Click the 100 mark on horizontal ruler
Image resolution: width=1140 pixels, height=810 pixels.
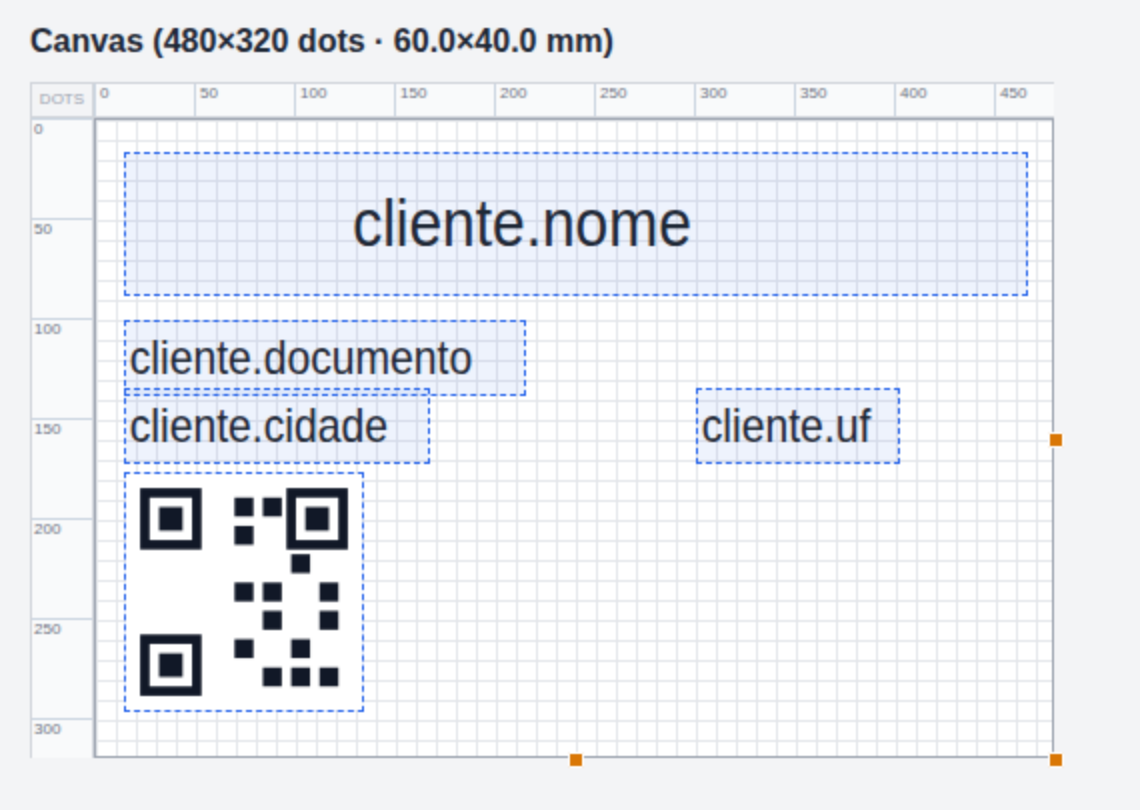click(313, 93)
